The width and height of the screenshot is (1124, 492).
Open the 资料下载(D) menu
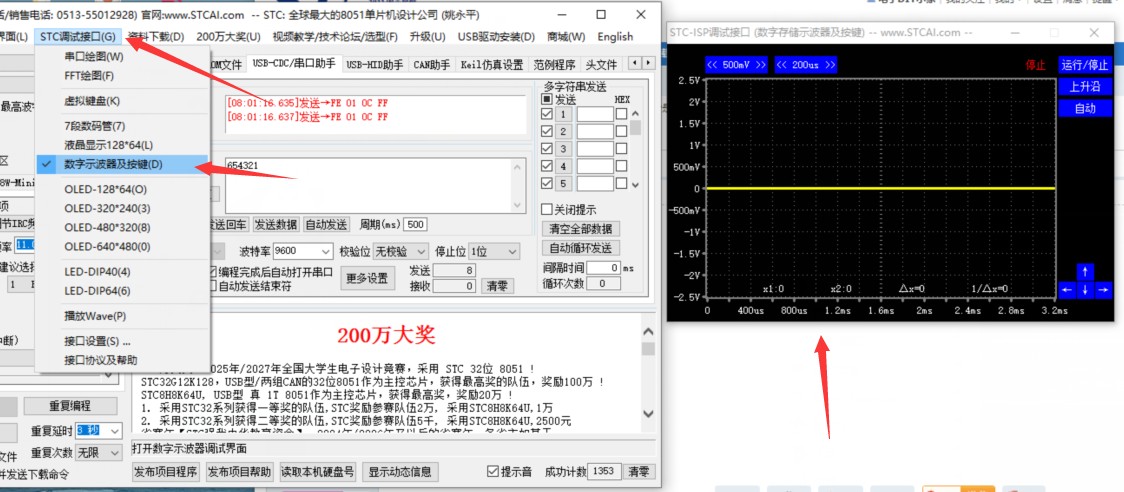[x=156, y=37]
